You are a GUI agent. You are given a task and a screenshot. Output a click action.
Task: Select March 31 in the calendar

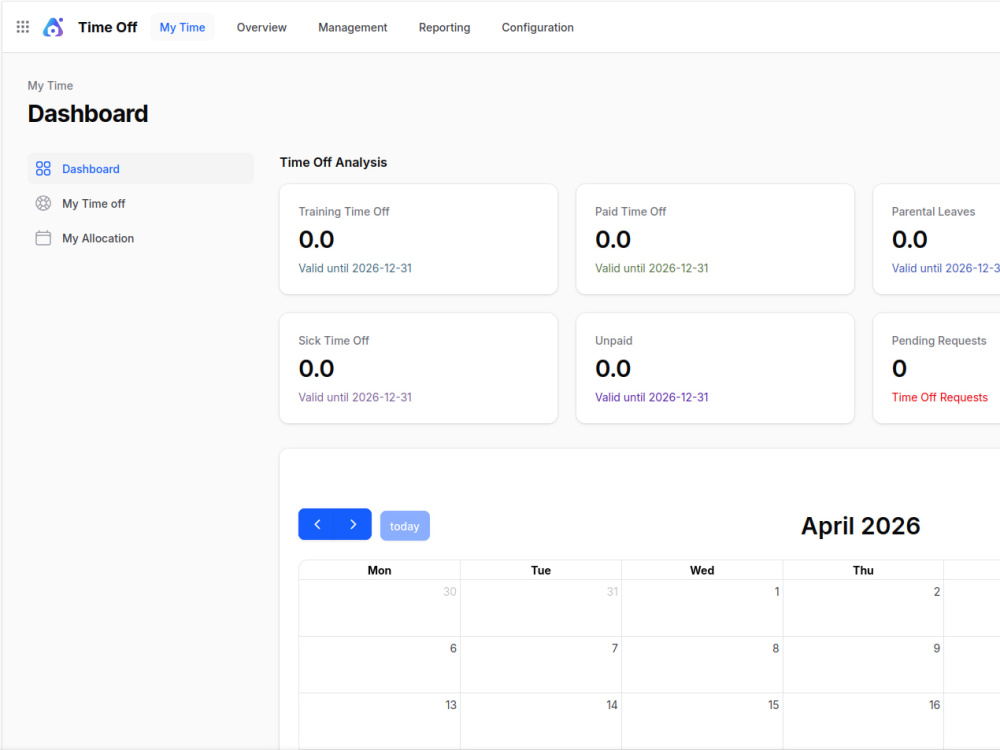[x=541, y=608]
